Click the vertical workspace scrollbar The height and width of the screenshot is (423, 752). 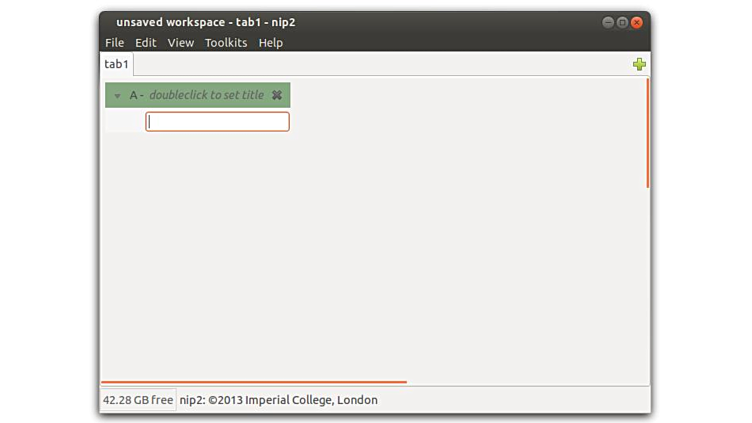coord(648,133)
